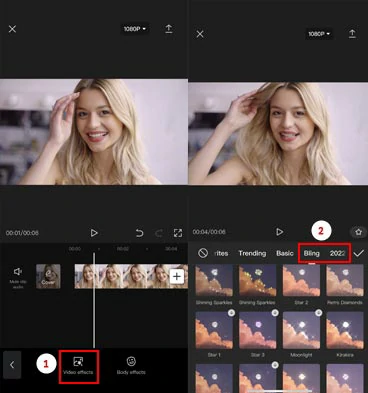The image size is (368, 393).
Task: Undo the last edit
Action: coord(139,233)
